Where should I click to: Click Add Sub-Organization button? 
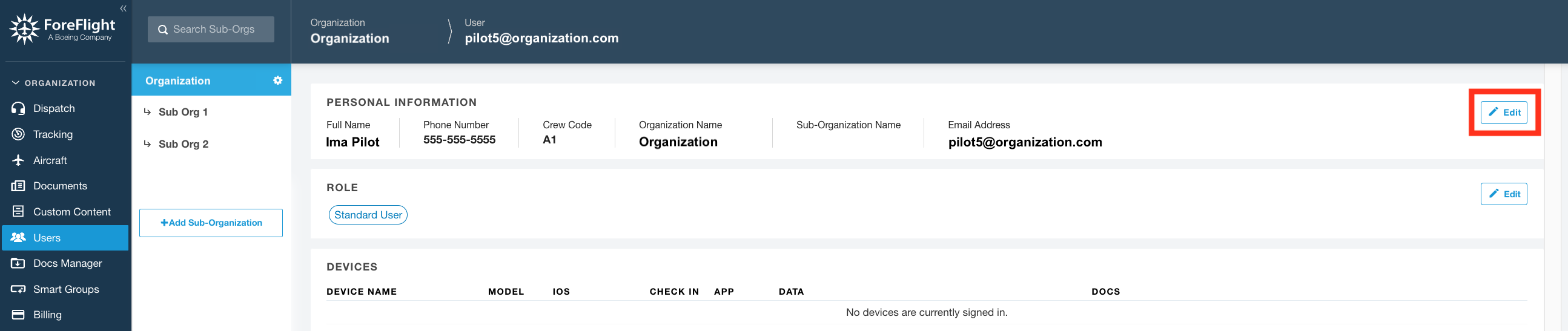point(211,223)
